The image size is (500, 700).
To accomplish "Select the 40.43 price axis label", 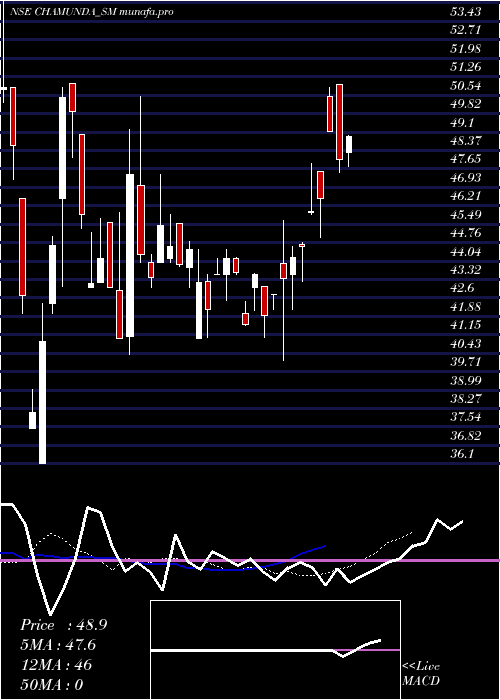I will point(465,344).
